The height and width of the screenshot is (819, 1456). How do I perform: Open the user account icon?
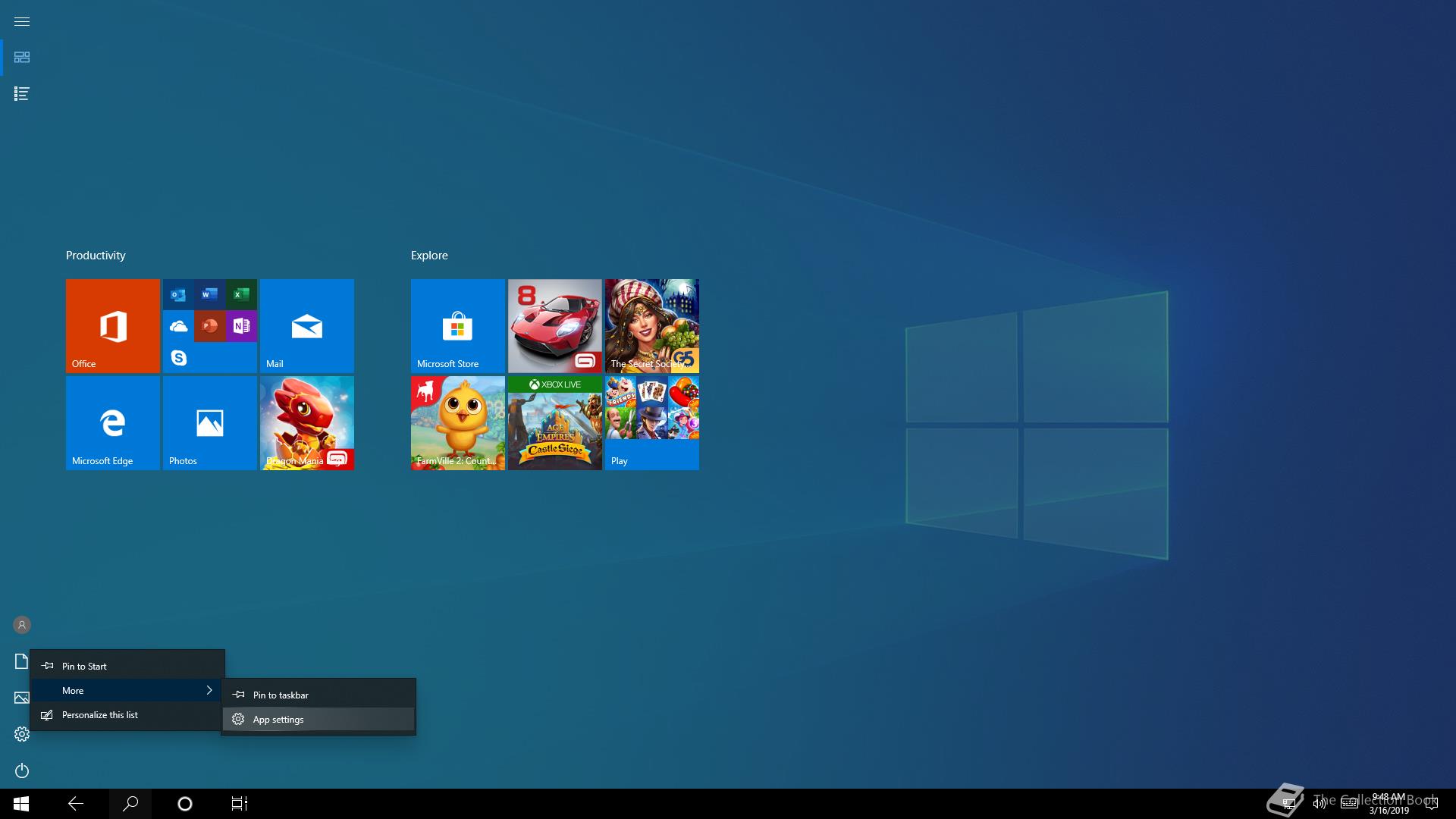pyautogui.click(x=22, y=625)
